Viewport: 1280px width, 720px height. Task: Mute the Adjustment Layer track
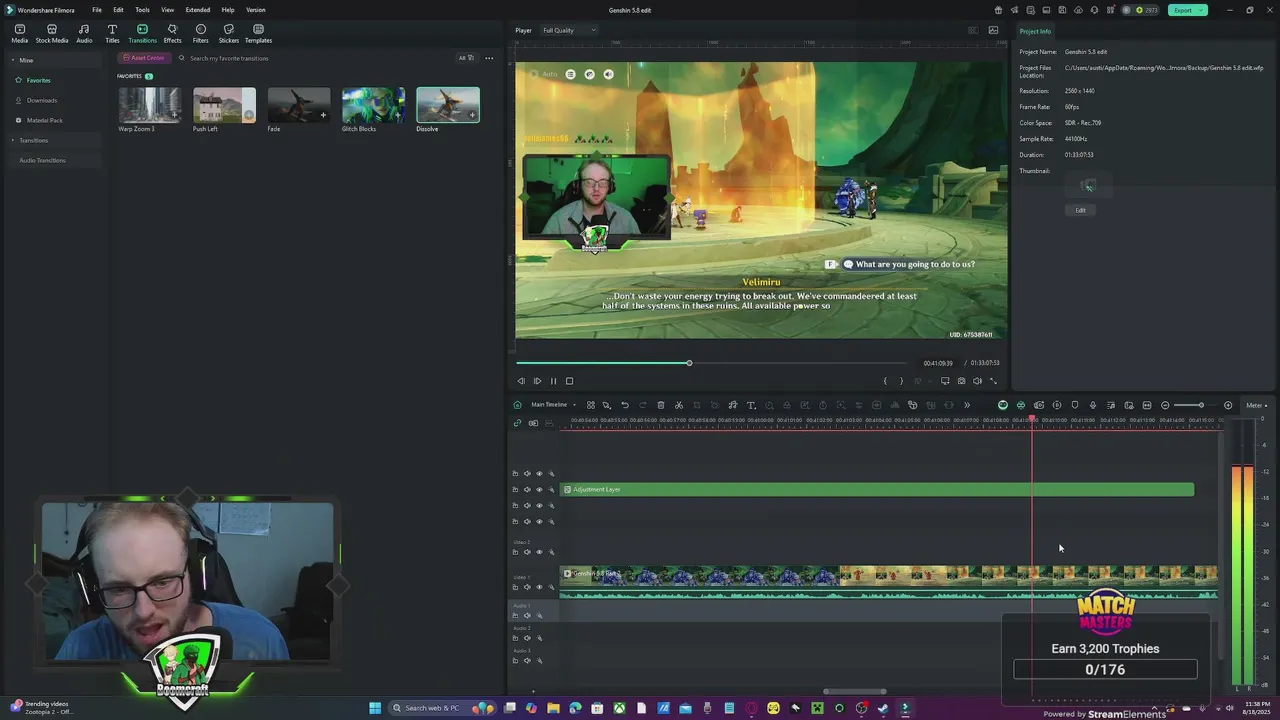pos(527,490)
